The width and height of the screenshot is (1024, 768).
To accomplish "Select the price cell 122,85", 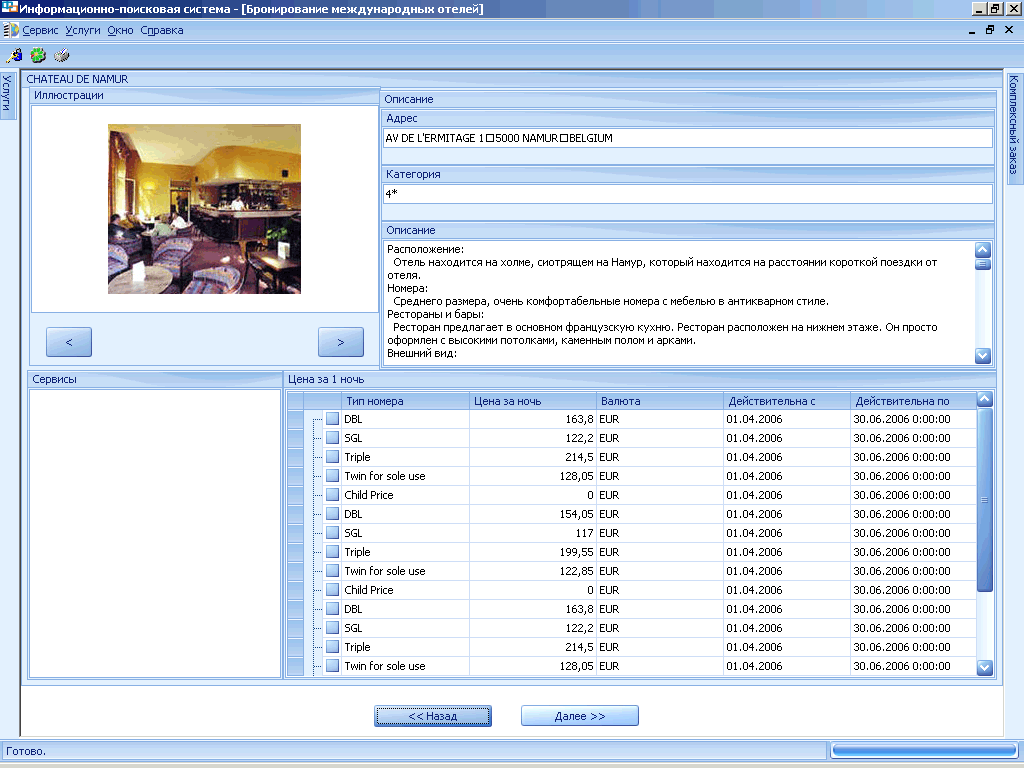I will 533,571.
